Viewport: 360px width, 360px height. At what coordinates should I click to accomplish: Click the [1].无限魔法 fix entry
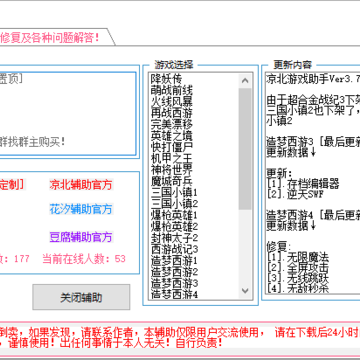tap(297, 257)
